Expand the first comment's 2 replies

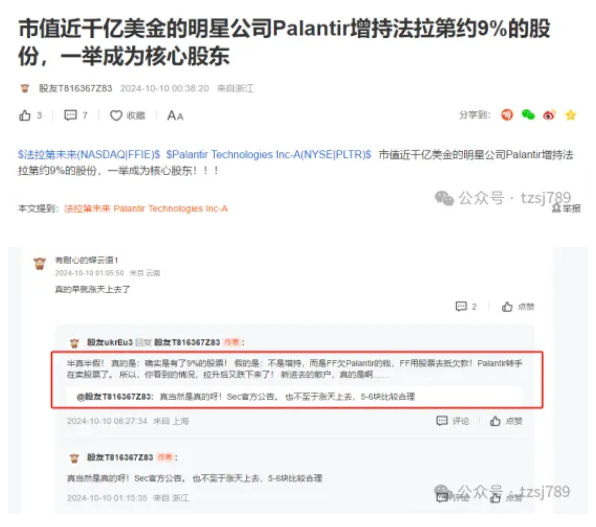(466, 306)
